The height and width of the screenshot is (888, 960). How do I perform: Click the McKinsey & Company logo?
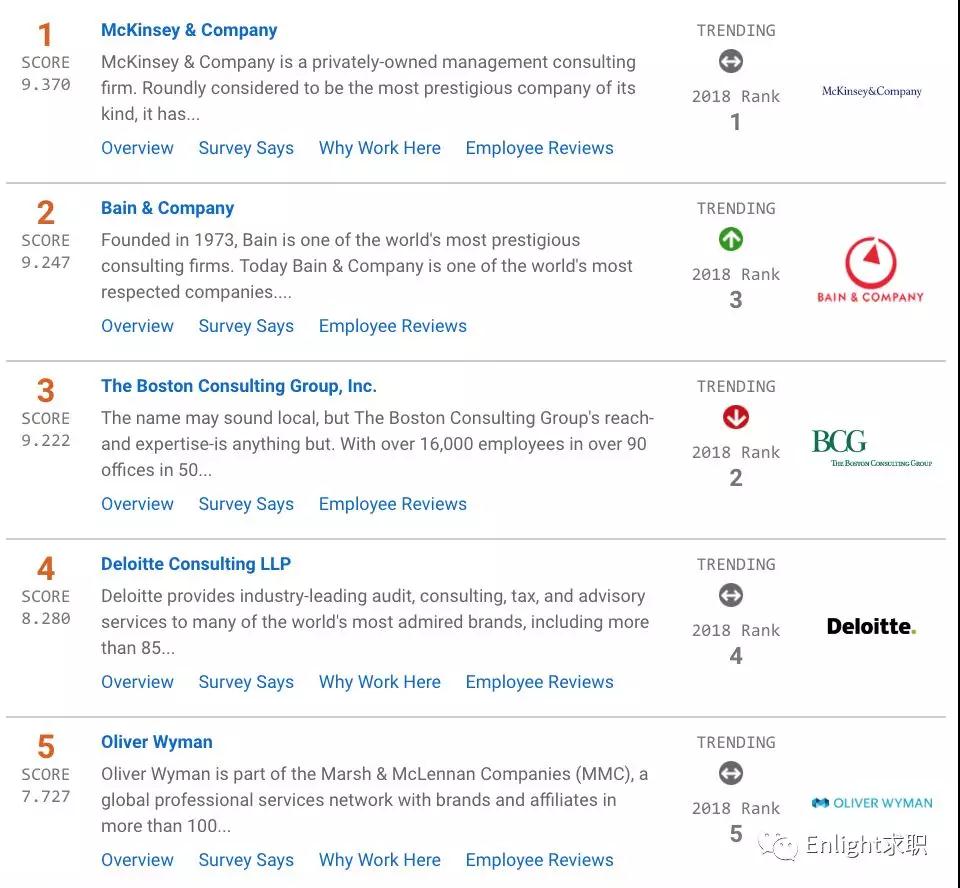click(x=871, y=91)
